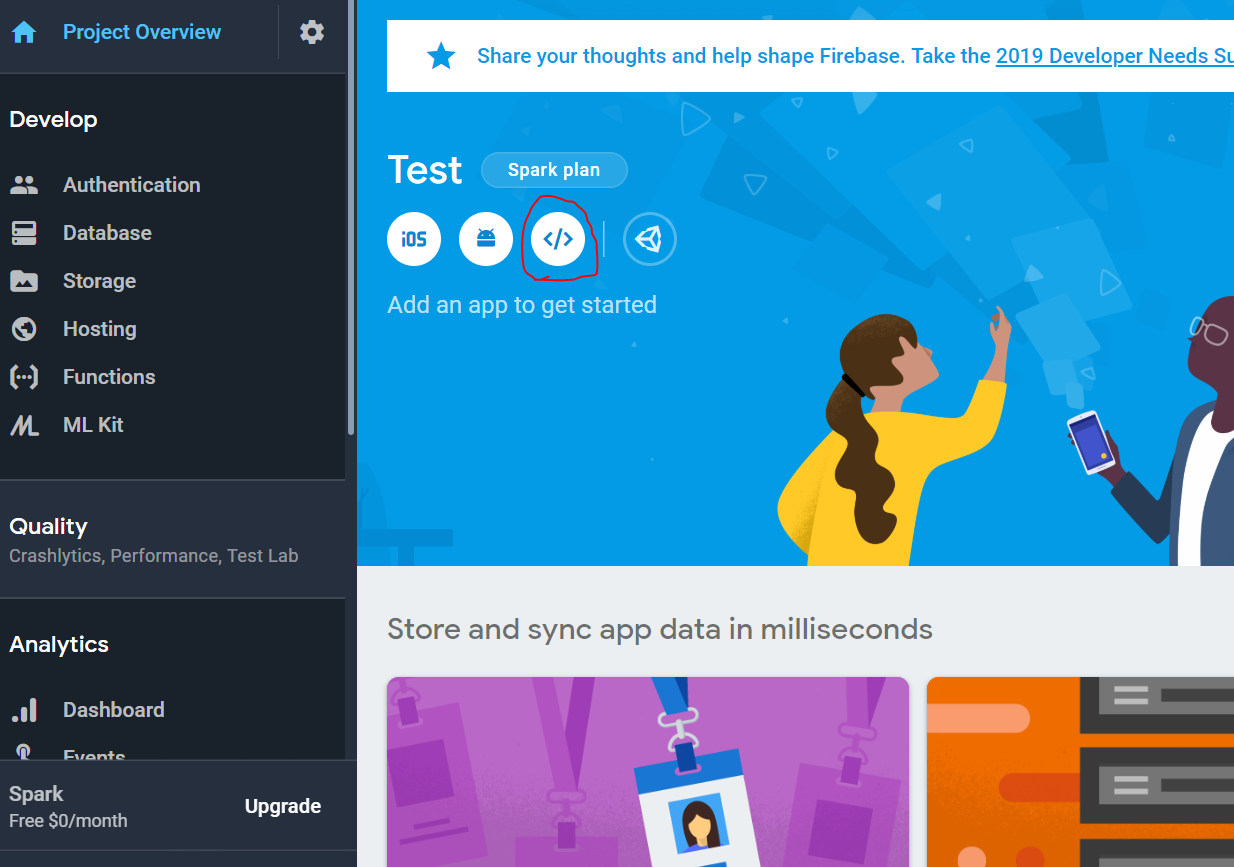Expand the Analytics section header

click(x=59, y=644)
